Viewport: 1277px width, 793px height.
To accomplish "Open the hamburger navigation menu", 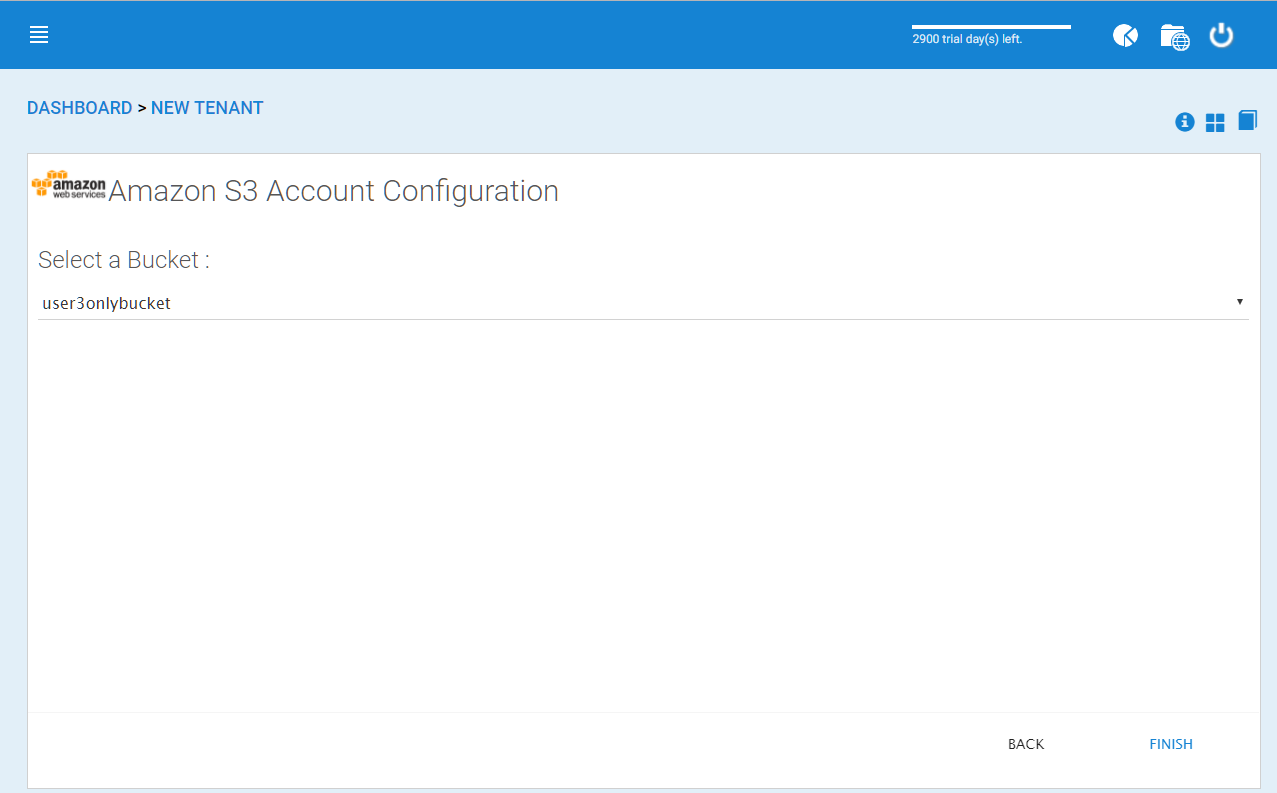I will click(x=39, y=35).
